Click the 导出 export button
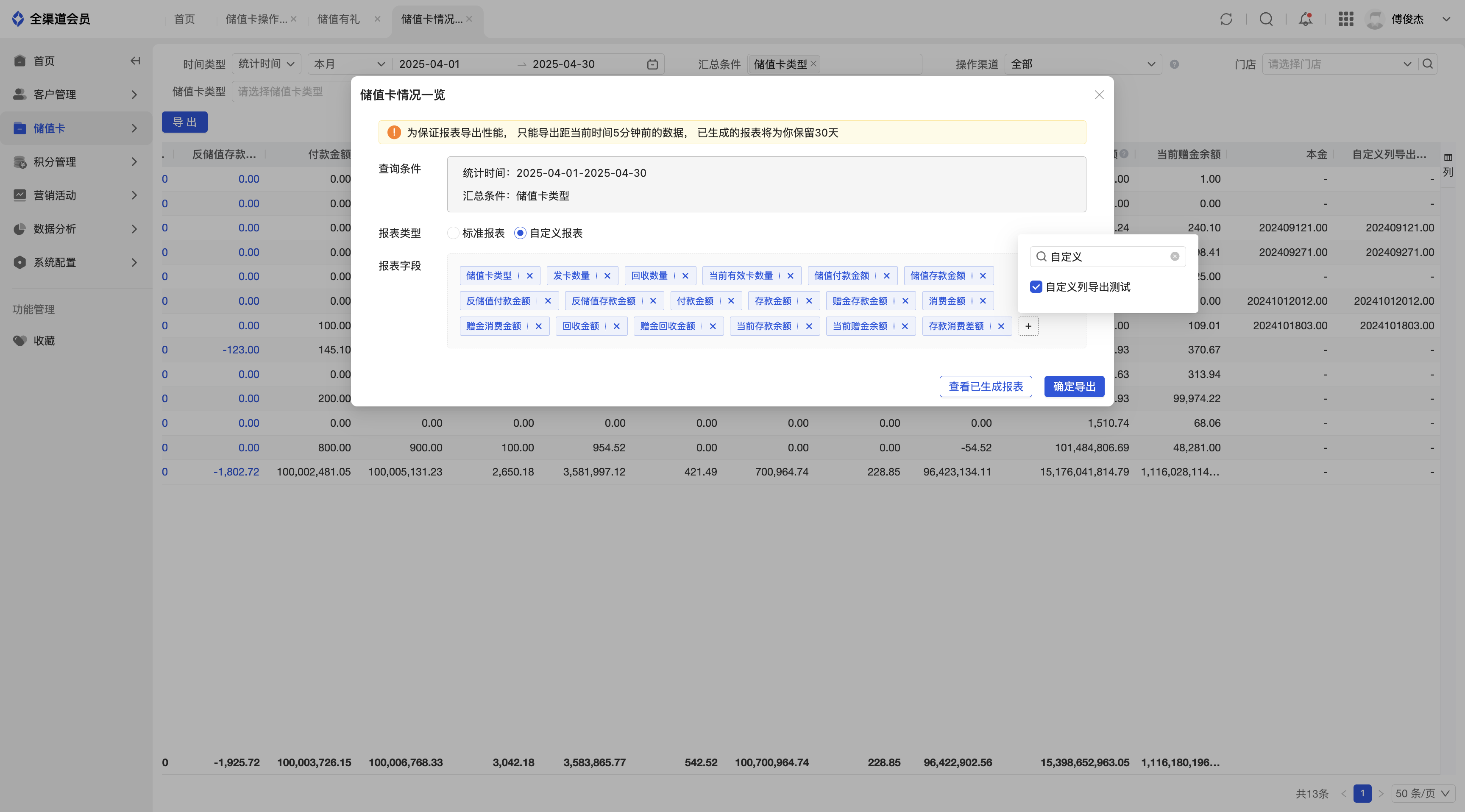The image size is (1465, 812). coord(184,122)
